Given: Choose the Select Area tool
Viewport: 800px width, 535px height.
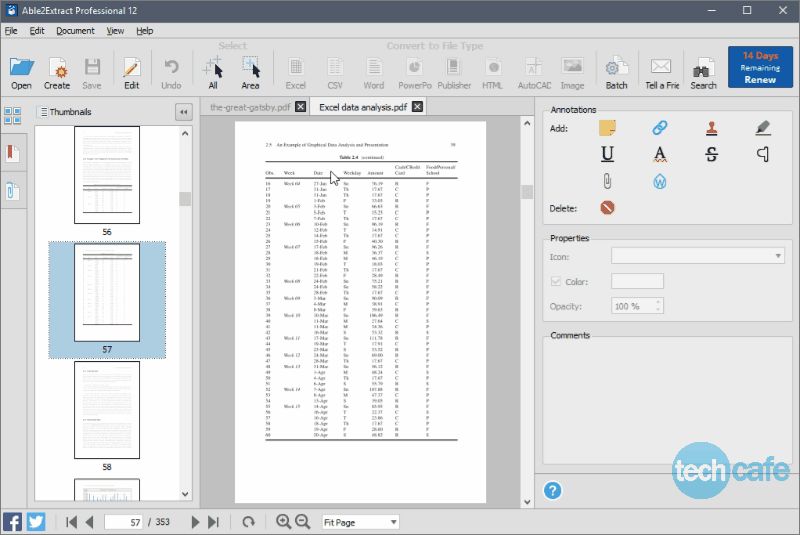Looking at the screenshot, I should click(250, 73).
